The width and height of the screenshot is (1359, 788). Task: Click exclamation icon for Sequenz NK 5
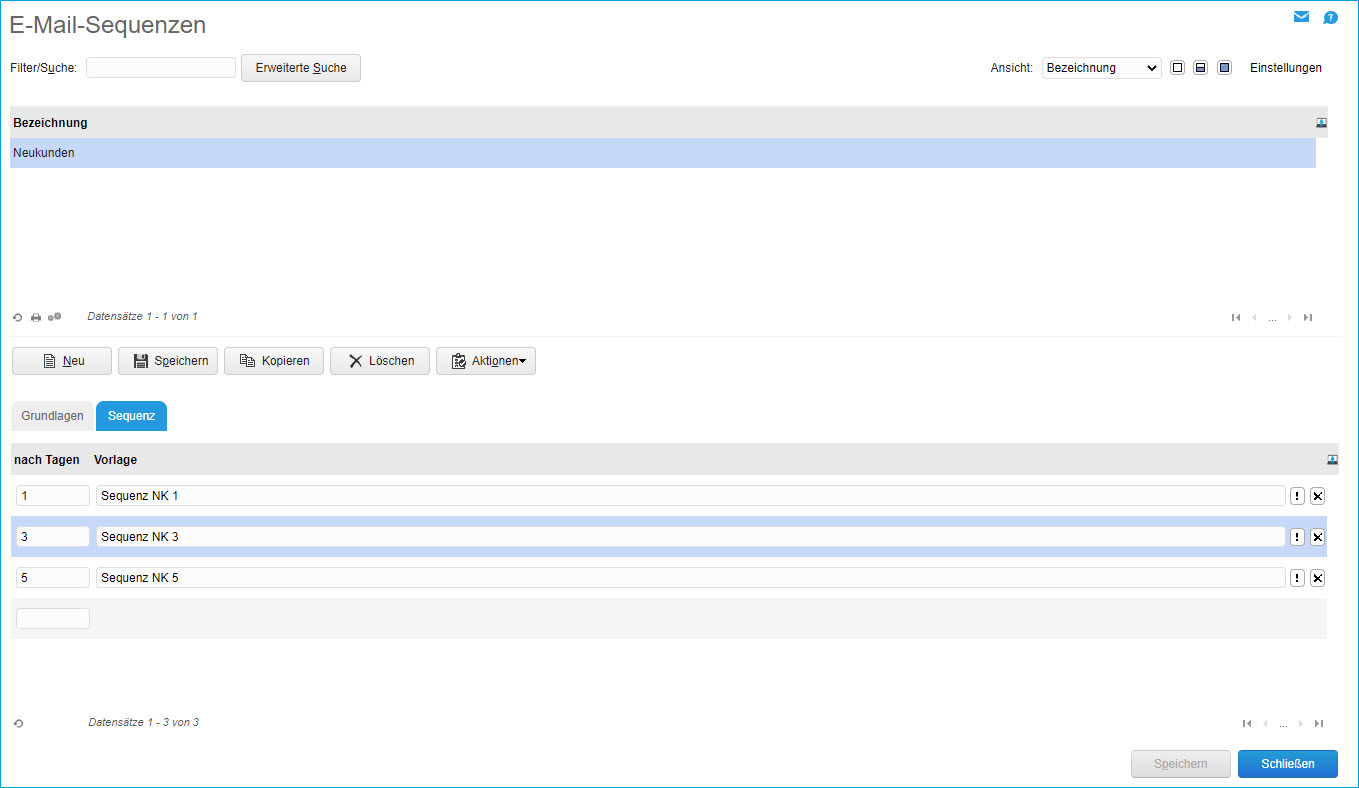tap(1297, 578)
